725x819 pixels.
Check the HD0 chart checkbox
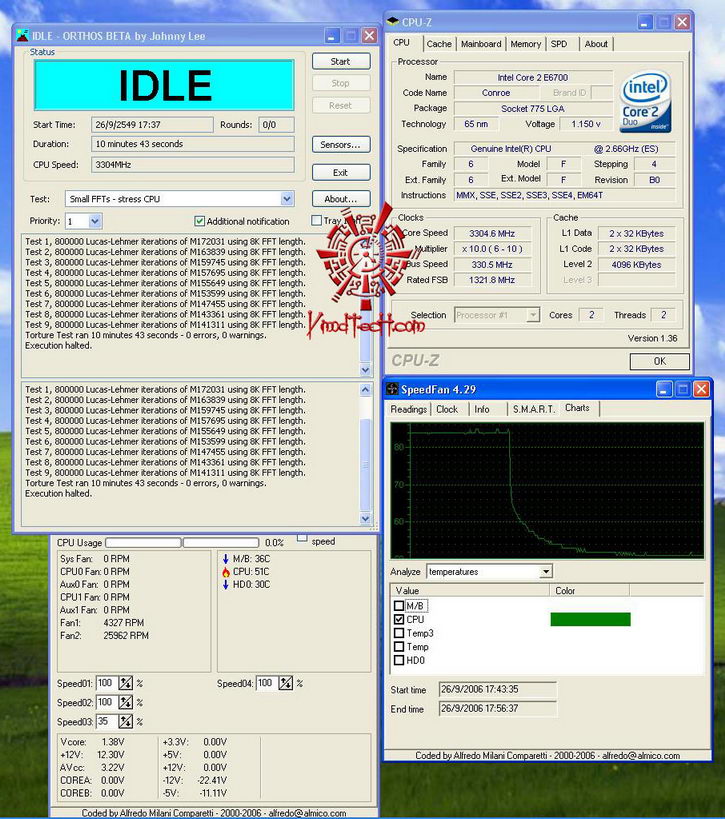399,660
